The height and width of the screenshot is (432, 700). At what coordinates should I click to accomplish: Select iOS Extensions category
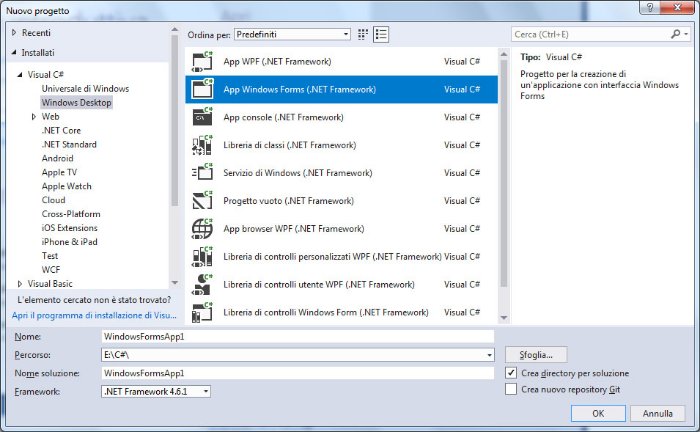point(70,228)
